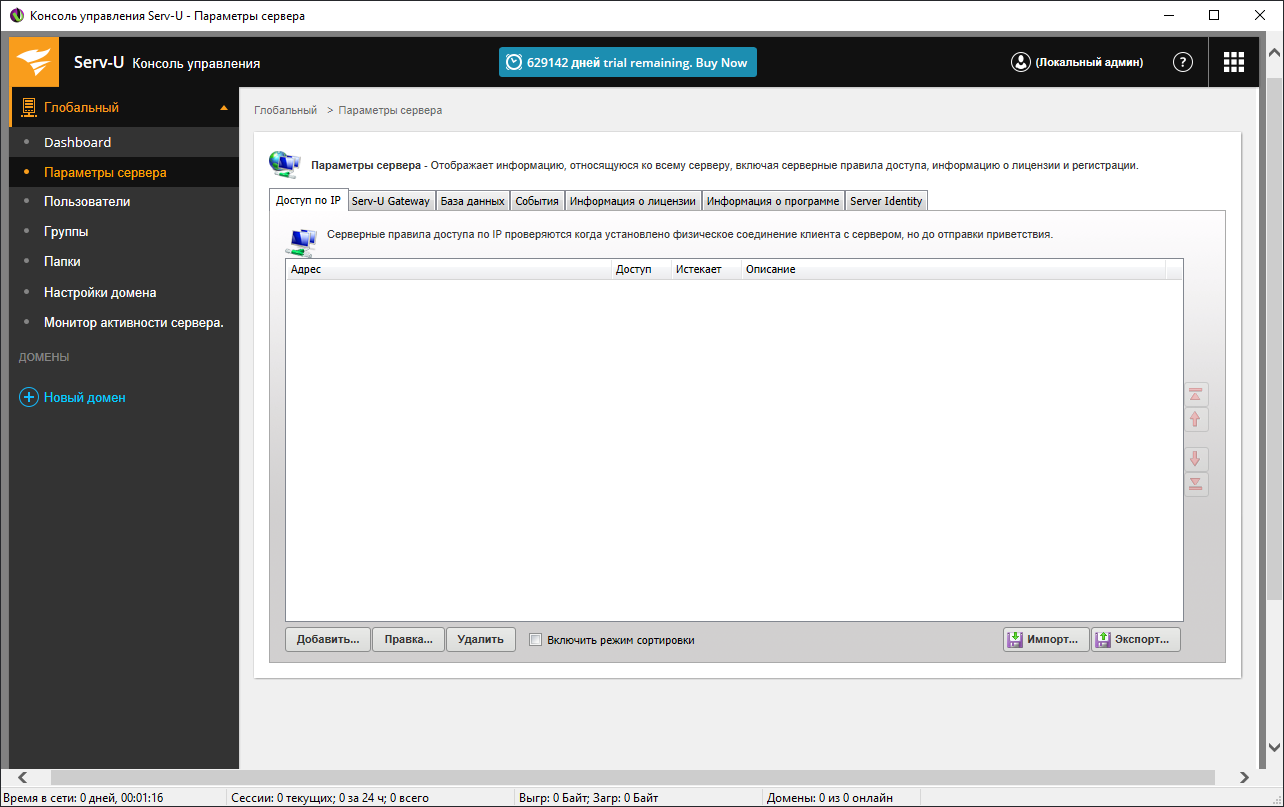Switch to the Serv-U Gateway tab
The width and height of the screenshot is (1284, 807).
pyautogui.click(x=390, y=201)
